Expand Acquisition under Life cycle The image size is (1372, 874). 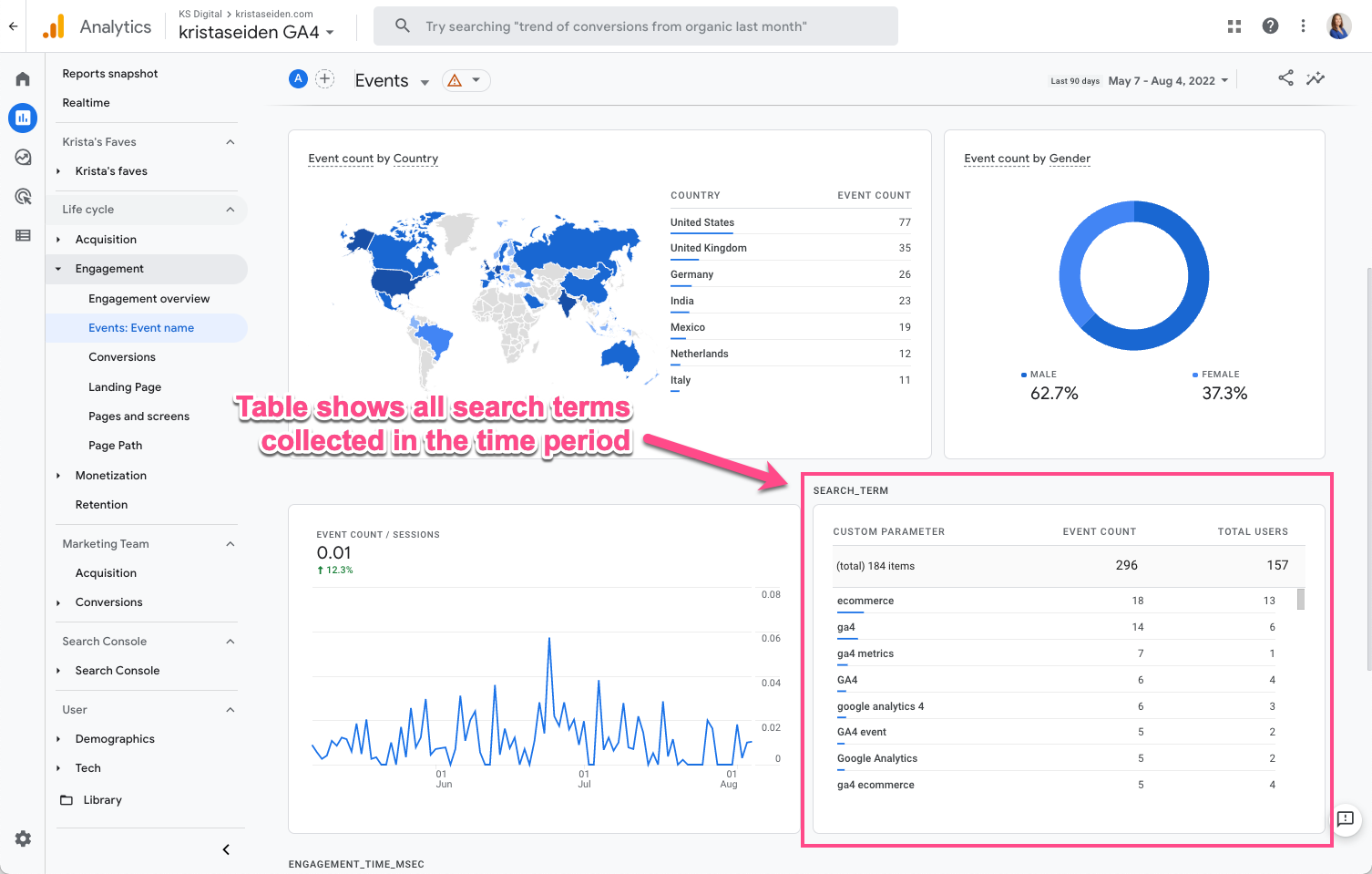[x=58, y=240]
